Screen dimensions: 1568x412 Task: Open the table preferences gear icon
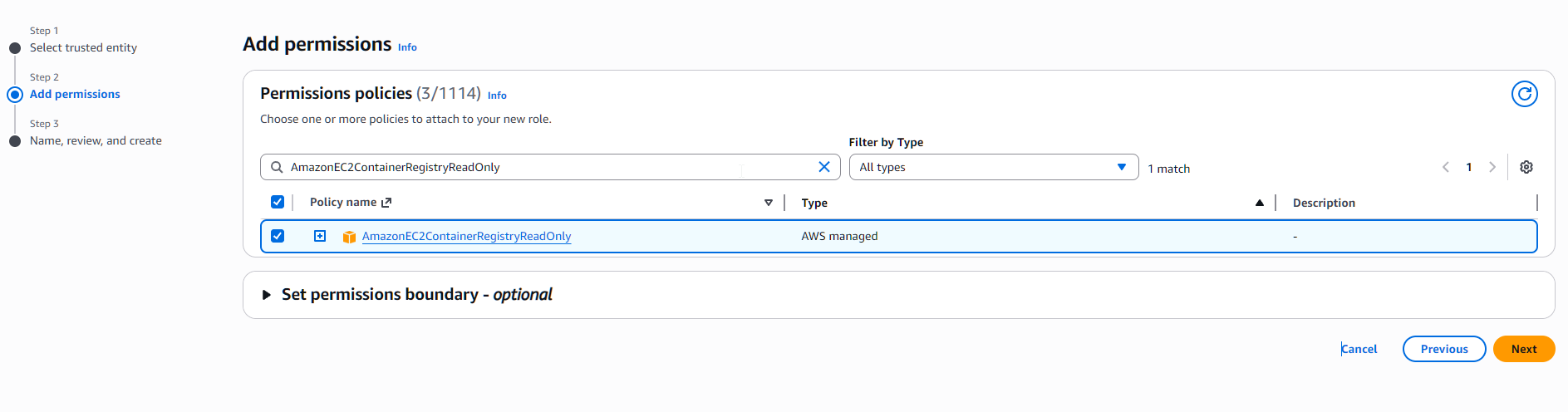coord(1526,167)
